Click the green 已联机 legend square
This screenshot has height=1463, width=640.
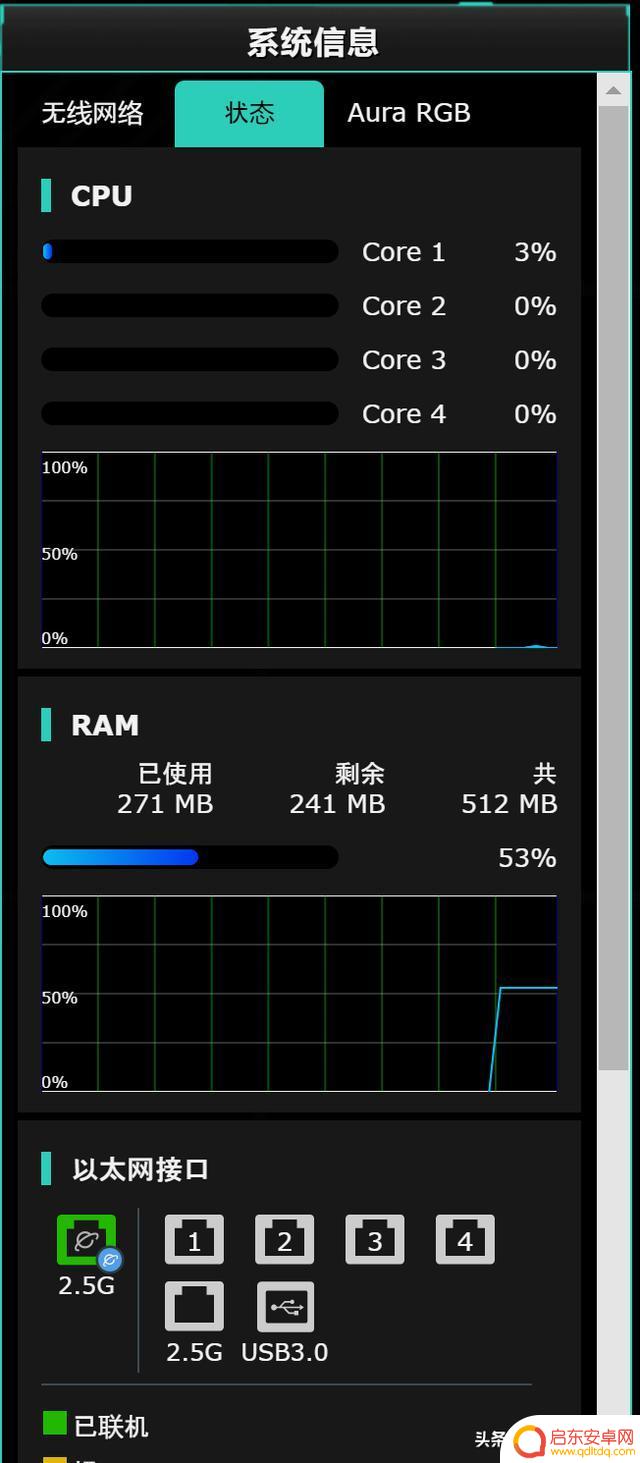pos(55,1423)
